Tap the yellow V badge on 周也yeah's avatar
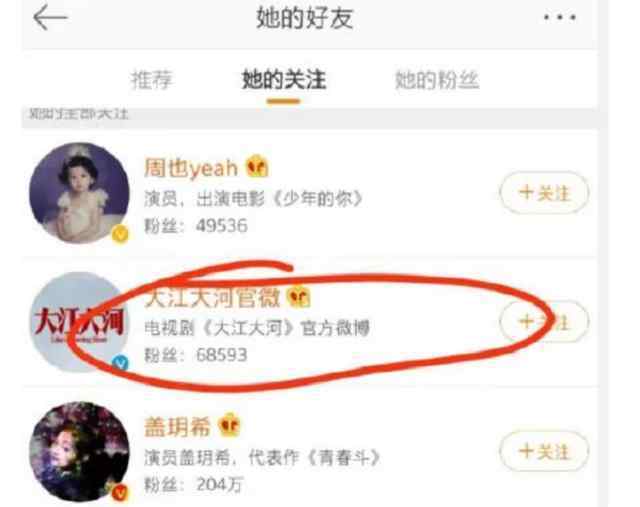640x507 pixels. (x=120, y=234)
